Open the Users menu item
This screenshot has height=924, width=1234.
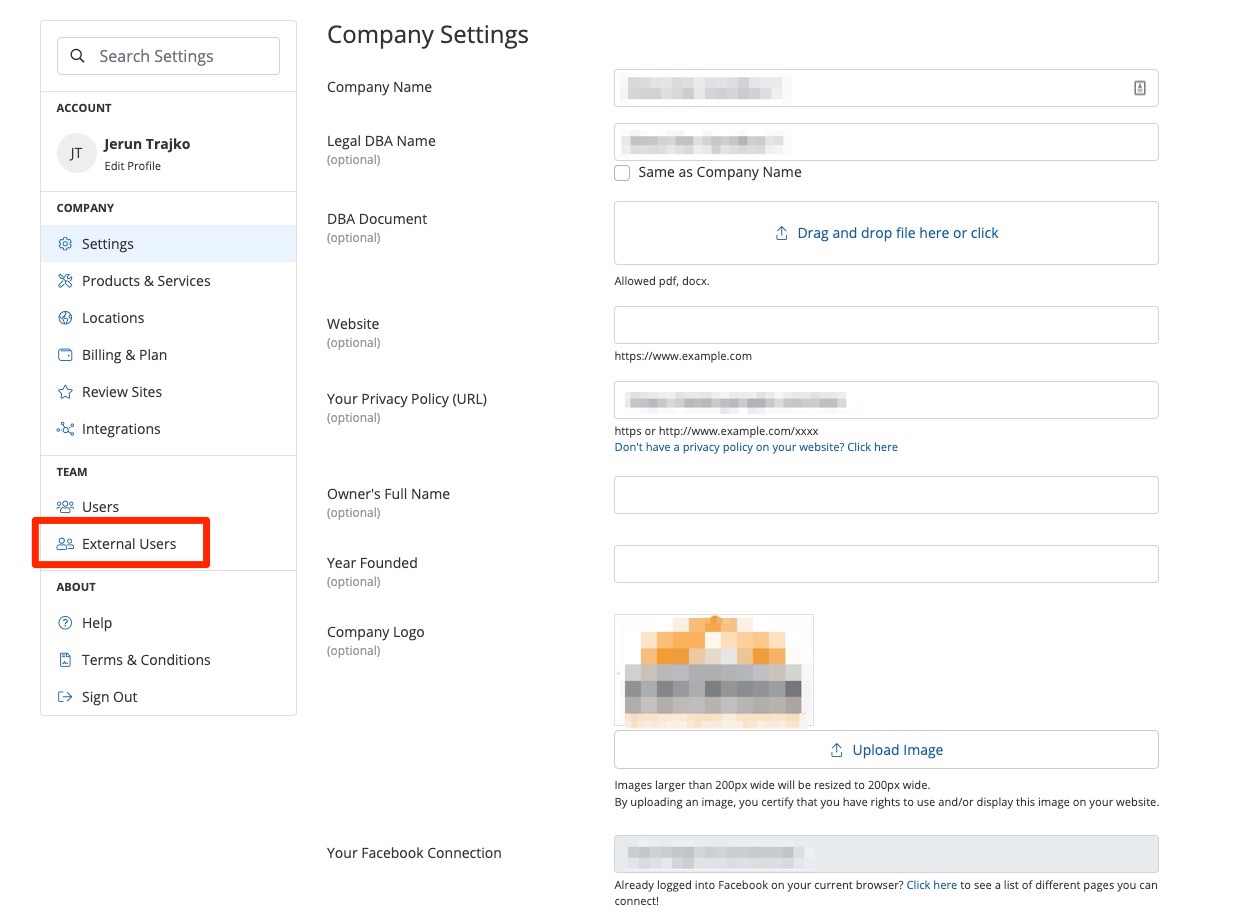click(100, 507)
